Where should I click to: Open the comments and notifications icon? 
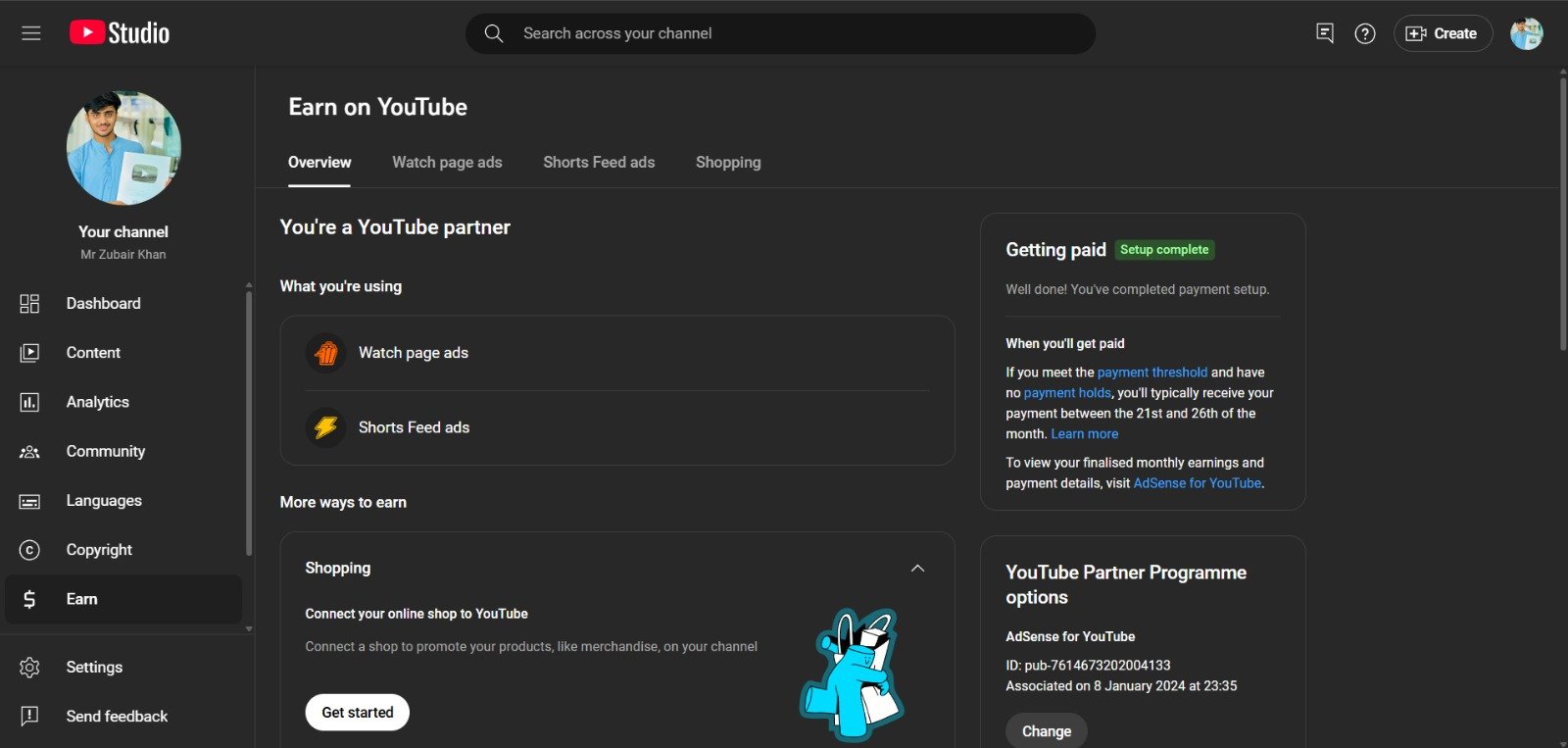point(1325,33)
